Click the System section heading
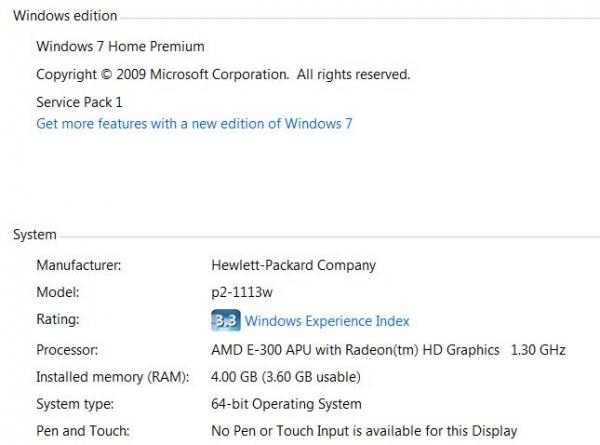The height and width of the screenshot is (445, 600). coord(34,234)
